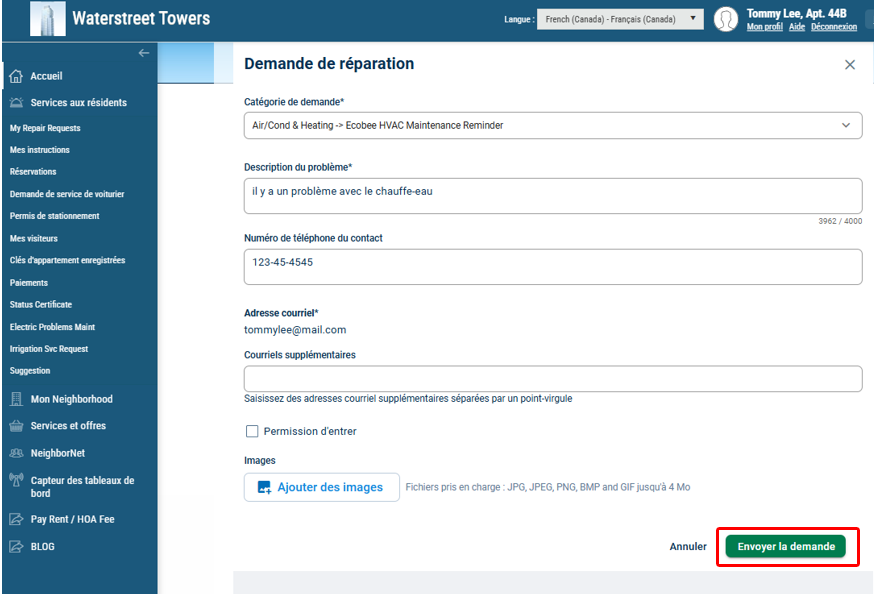Close the Demande de réparation dialog
The image size is (874, 594).
coord(849,65)
